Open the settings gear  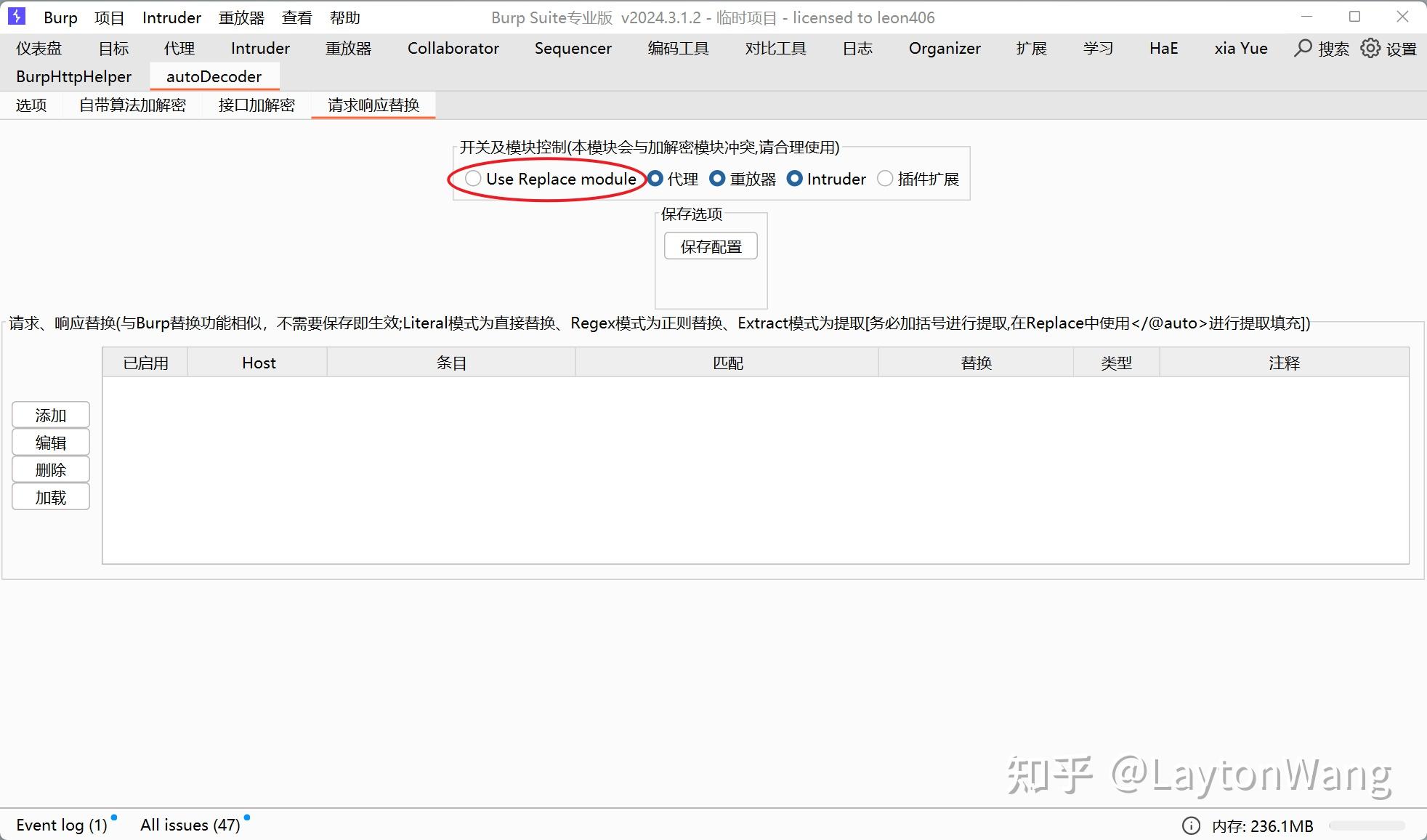pos(1370,48)
